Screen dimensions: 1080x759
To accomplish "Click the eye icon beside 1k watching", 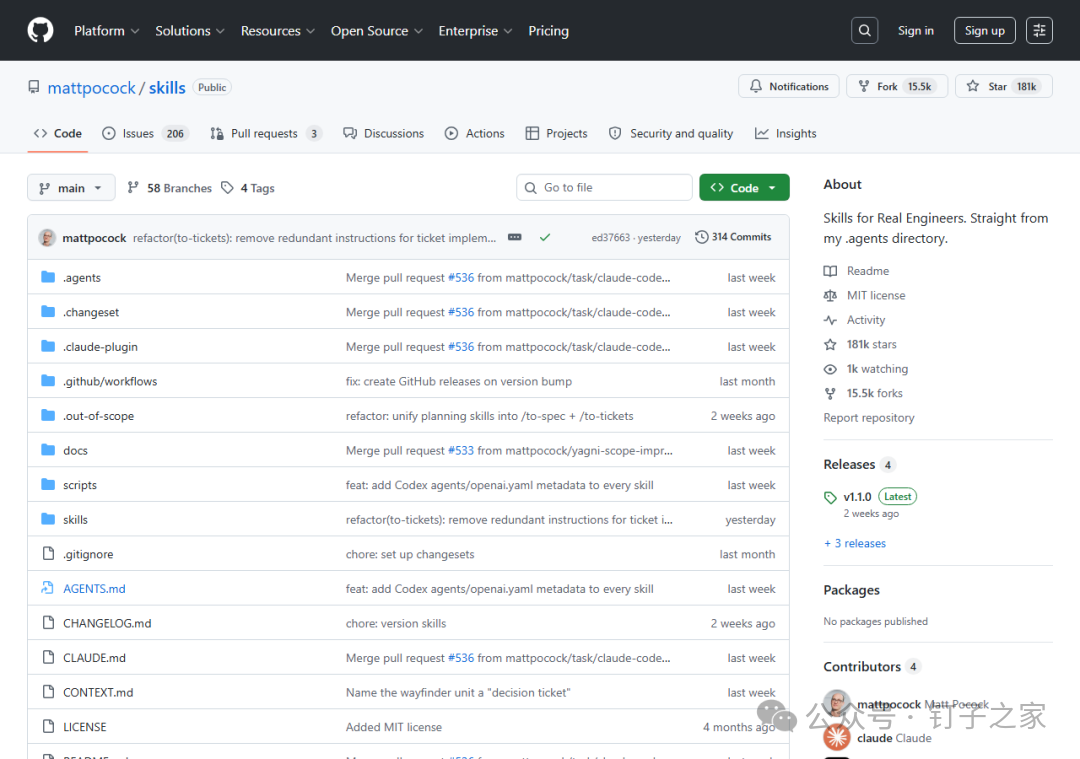I will click(830, 369).
